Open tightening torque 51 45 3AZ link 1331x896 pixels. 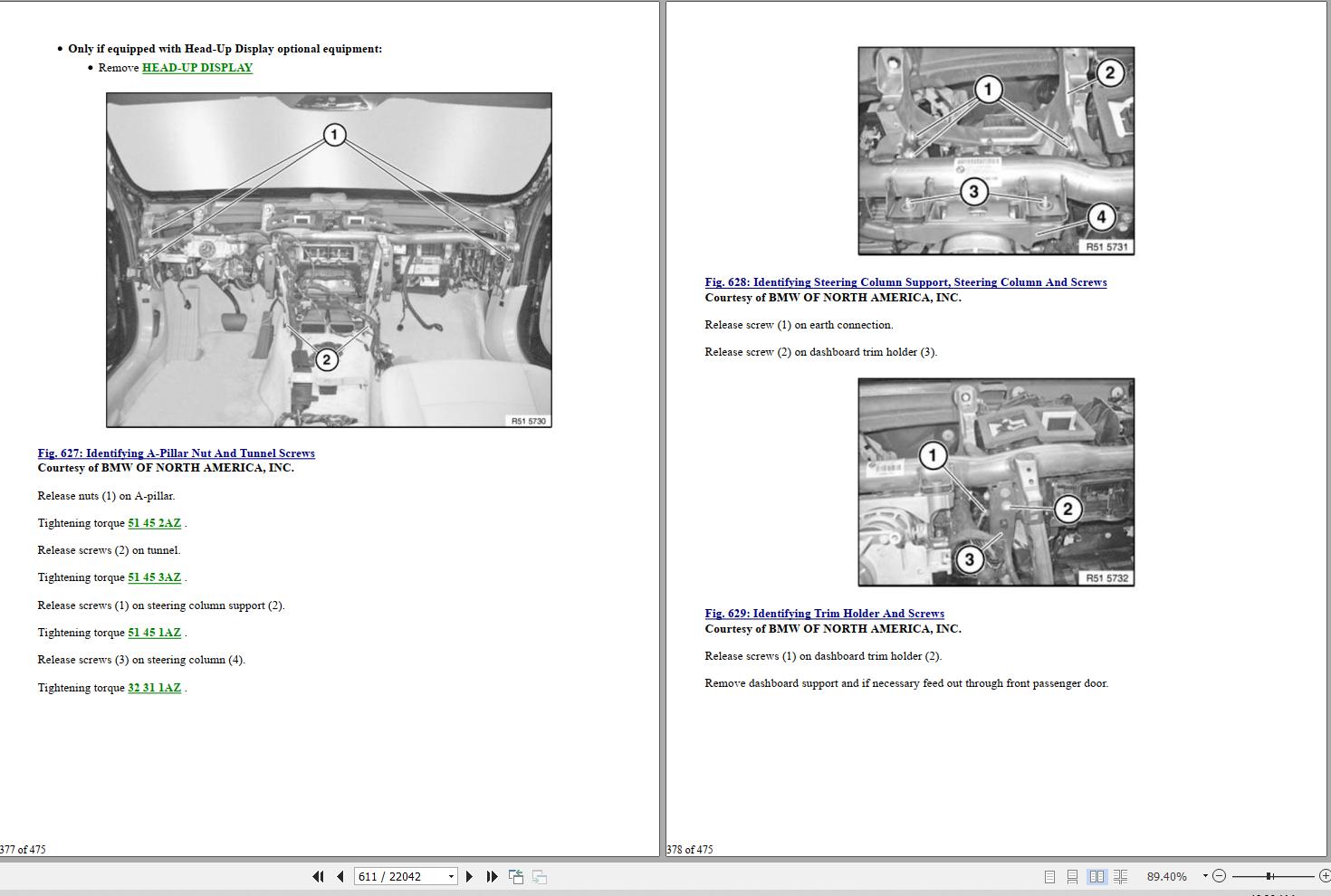click(155, 577)
